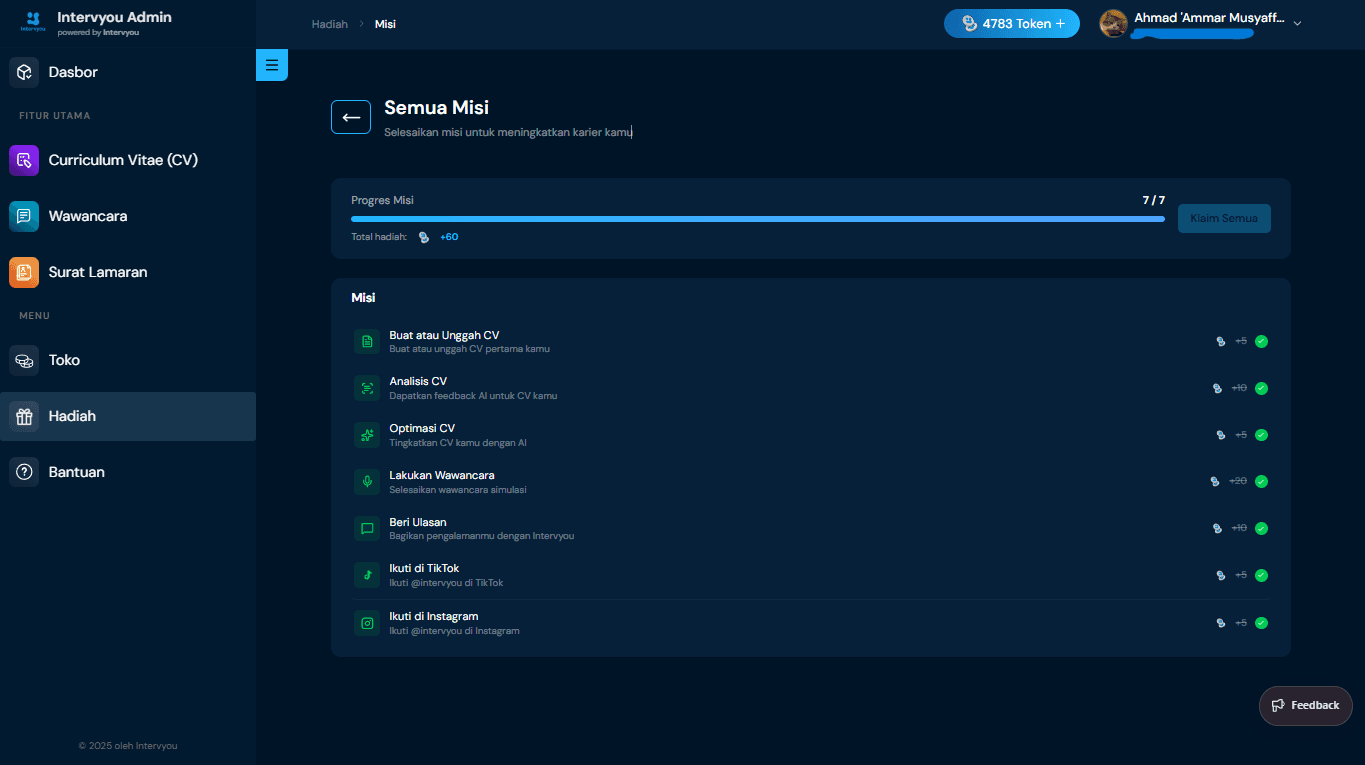The width and height of the screenshot is (1365, 765).
Task: Click green checkmark on Lakukan Wawancara row
Action: pos(1261,481)
